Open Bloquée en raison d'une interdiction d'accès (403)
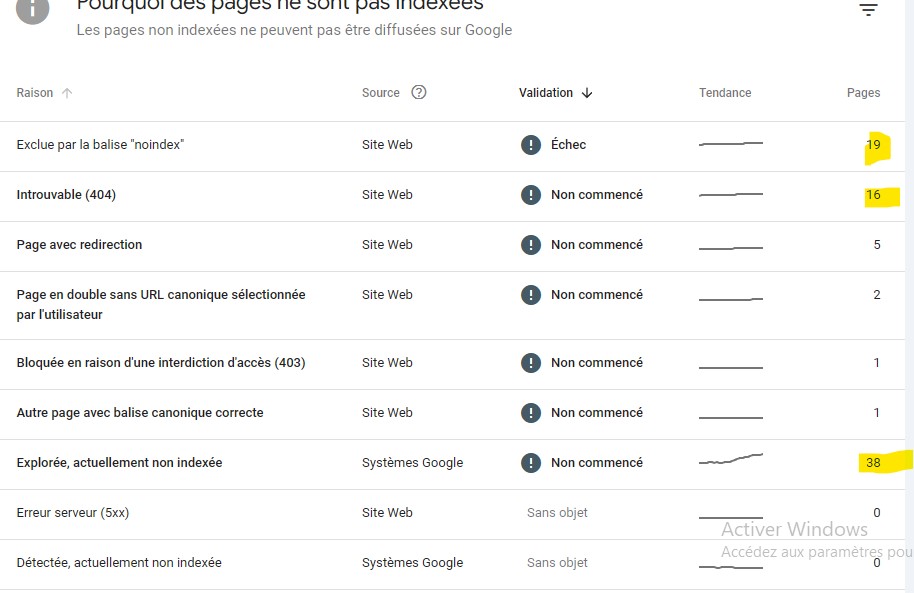 [x=452, y=364]
